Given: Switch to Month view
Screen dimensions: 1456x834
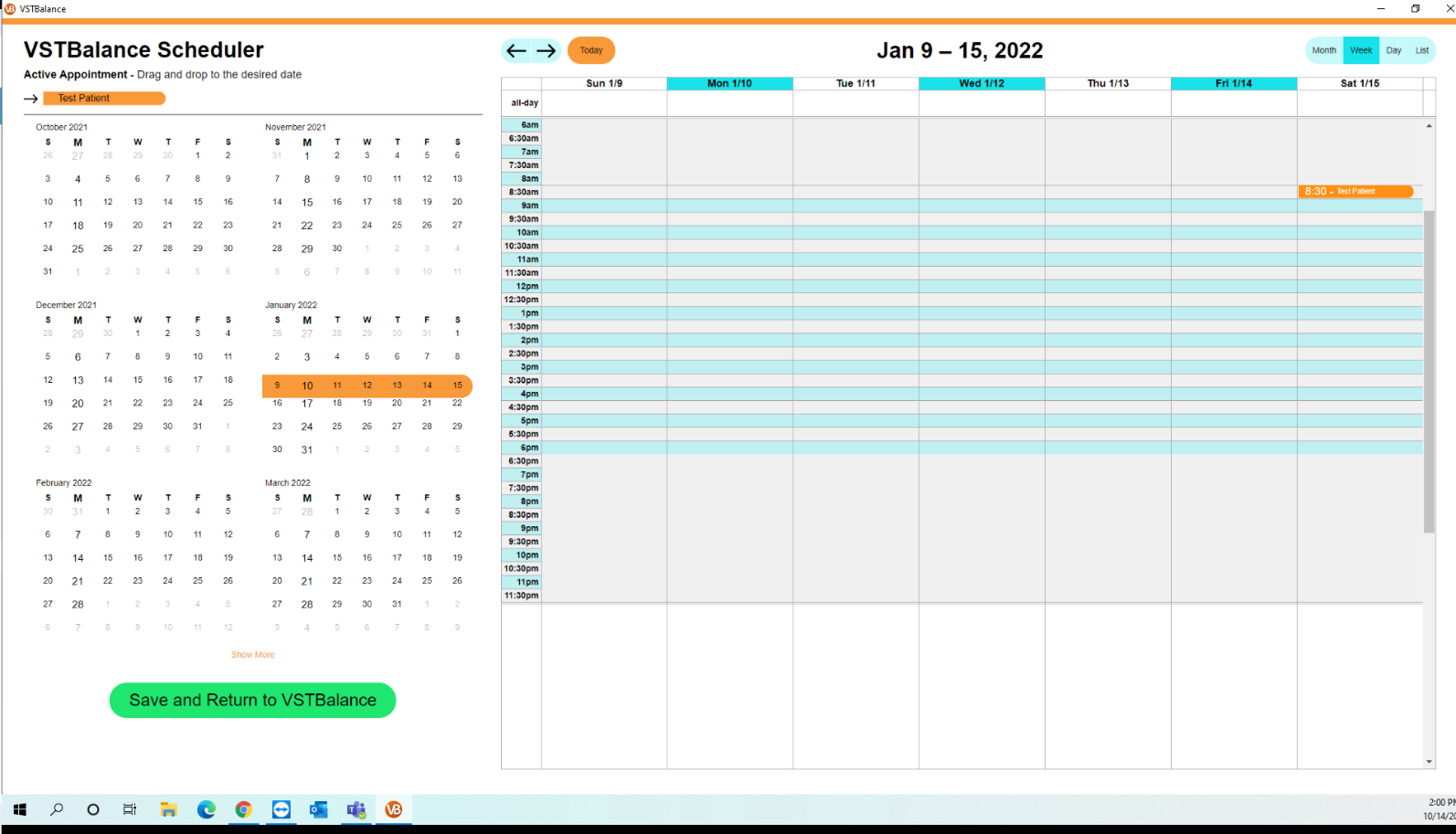Looking at the screenshot, I should [x=1324, y=50].
